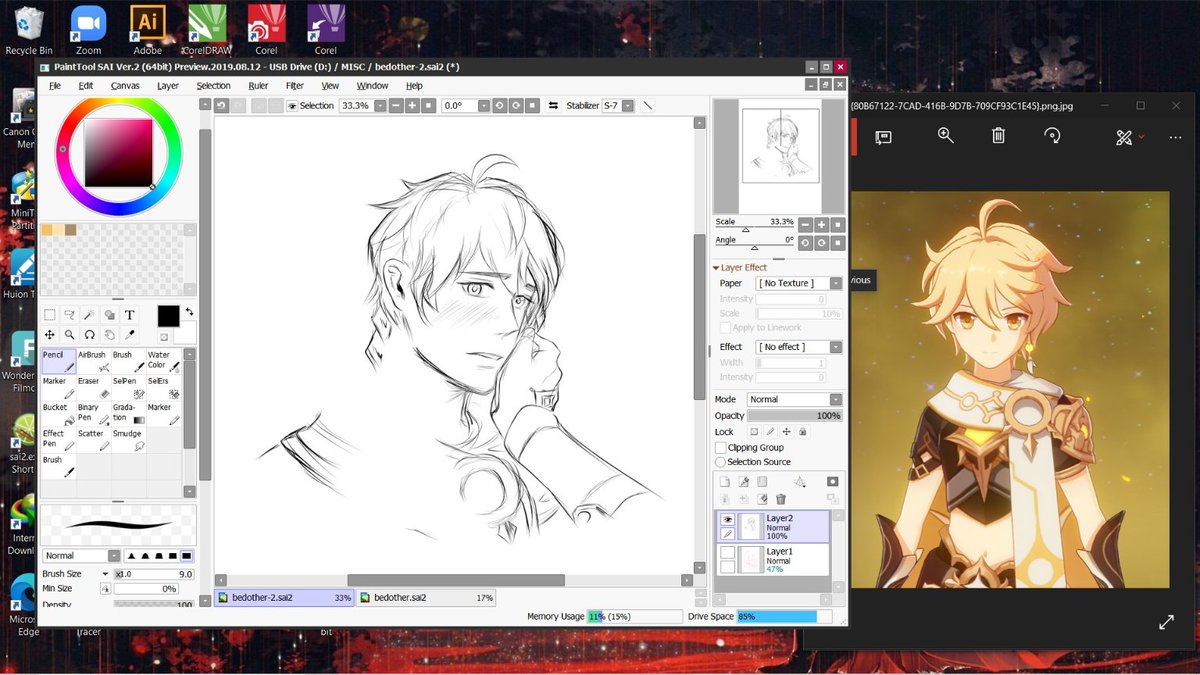Open the File menu
This screenshot has height=675, width=1200.
[55, 86]
